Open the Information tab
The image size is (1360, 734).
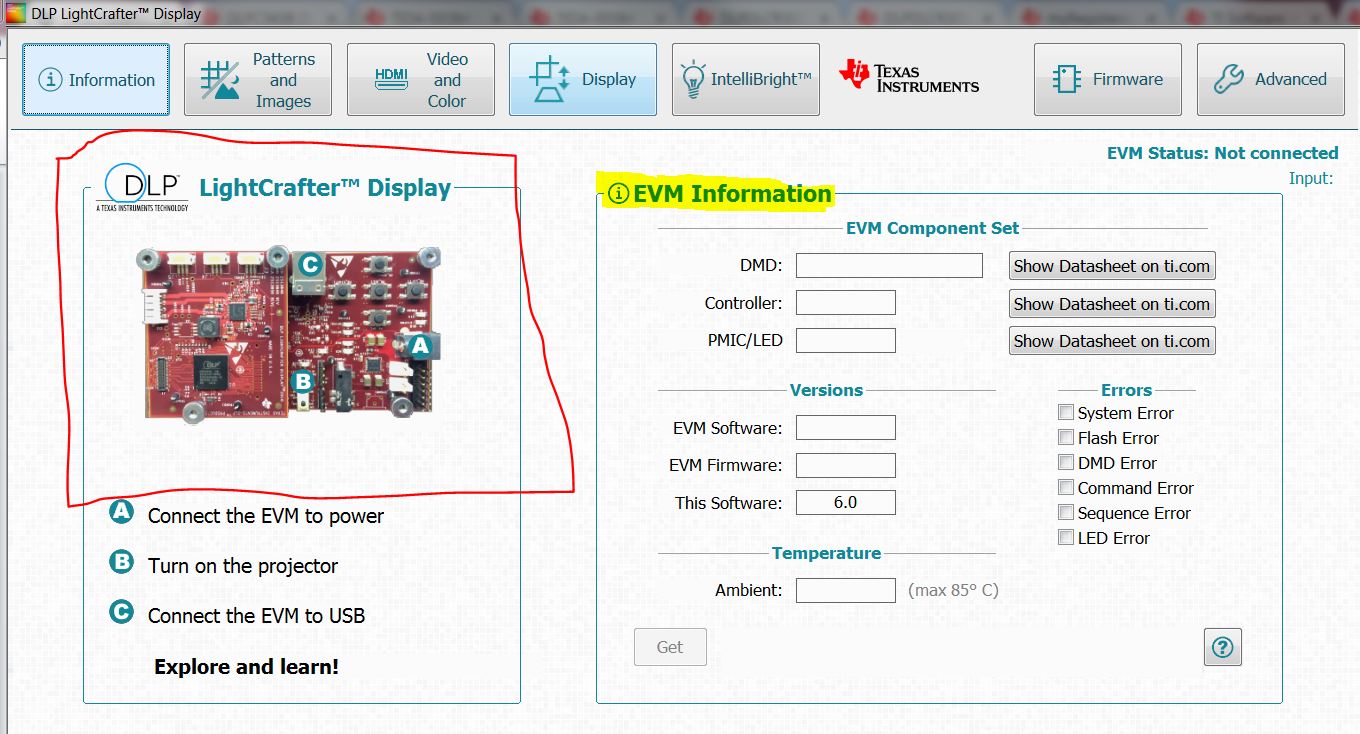[96, 80]
